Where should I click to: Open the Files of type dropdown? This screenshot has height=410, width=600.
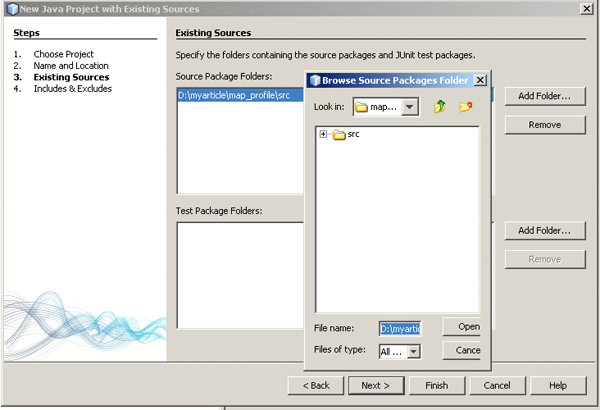(x=413, y=351)
